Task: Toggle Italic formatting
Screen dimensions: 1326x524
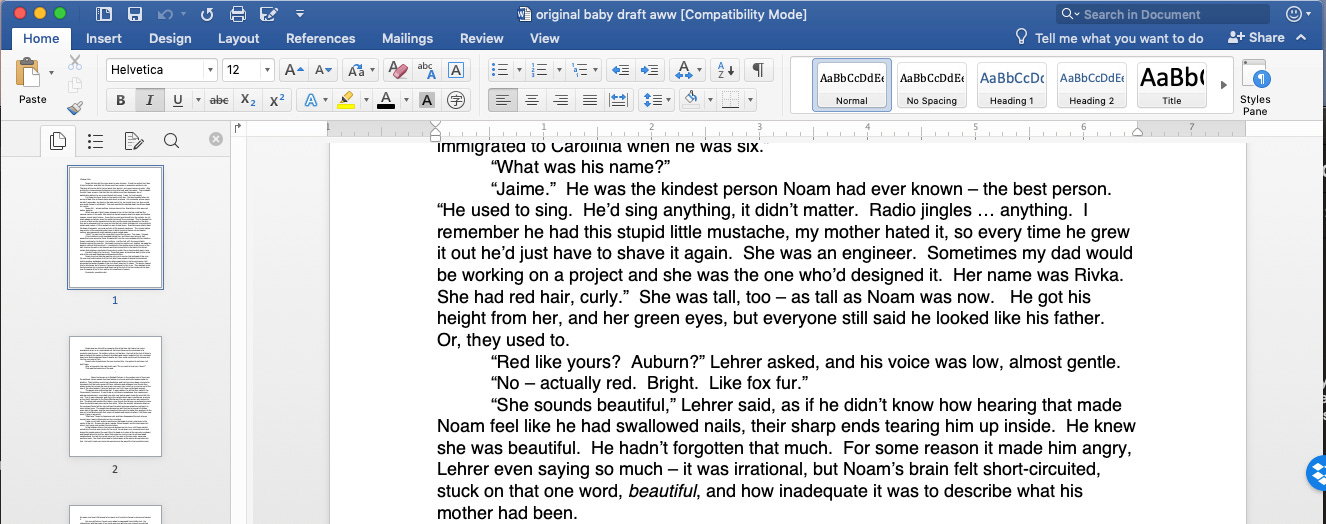Action: pyautogui.click(x=150, y=100)
